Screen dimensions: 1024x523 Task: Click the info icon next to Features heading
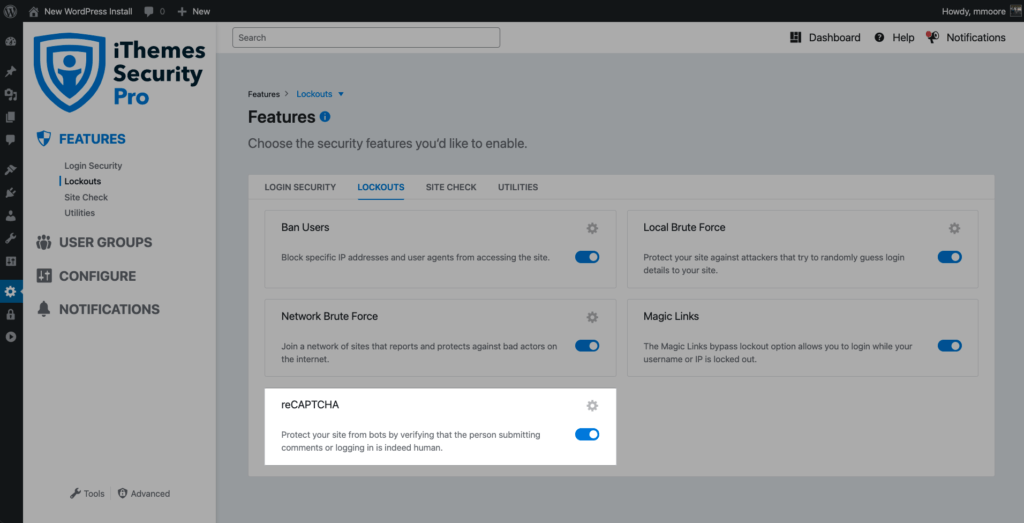coord(325,117)
